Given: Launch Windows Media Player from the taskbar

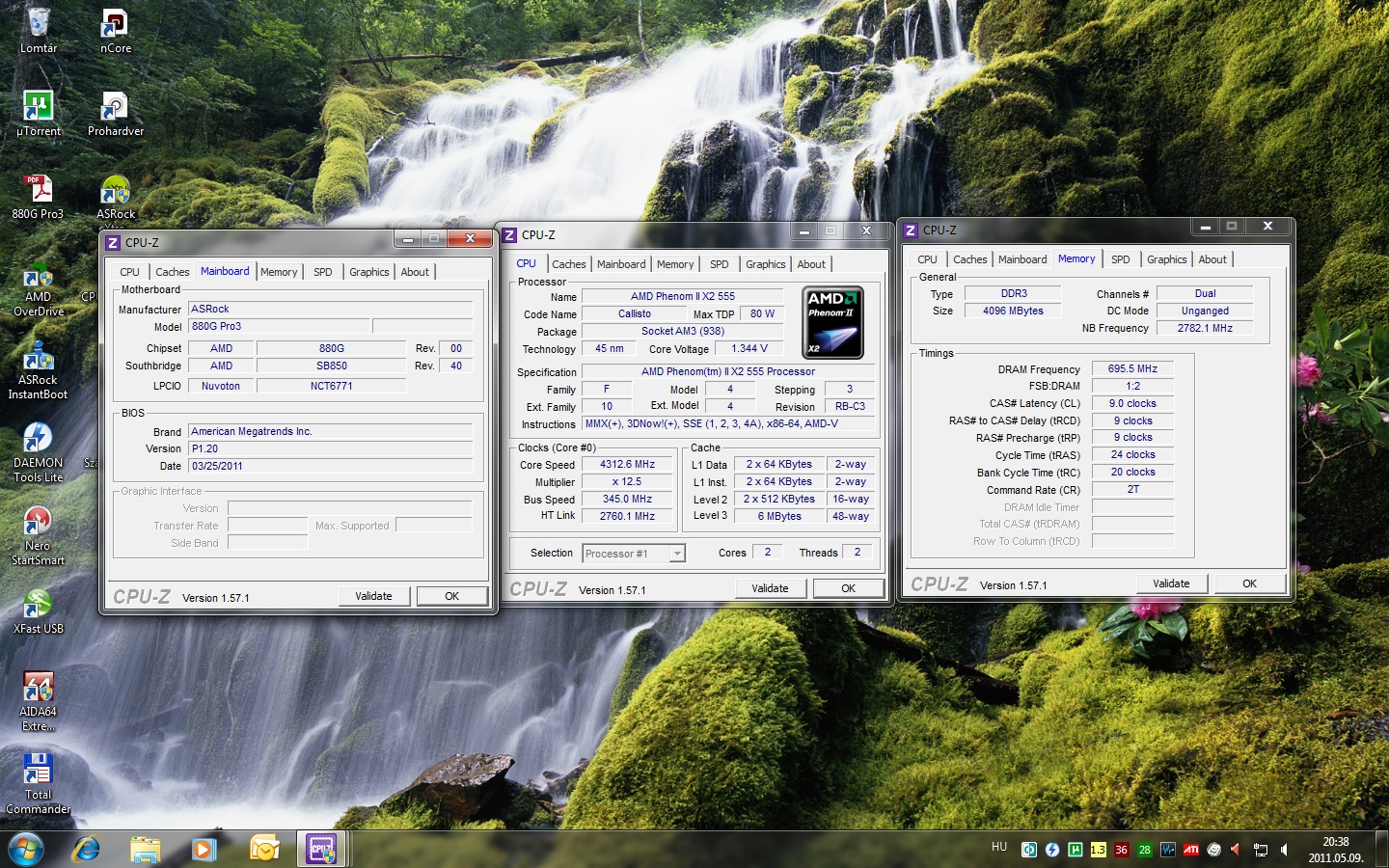Looking at the screenshot, I should click(x=204, y=849).
